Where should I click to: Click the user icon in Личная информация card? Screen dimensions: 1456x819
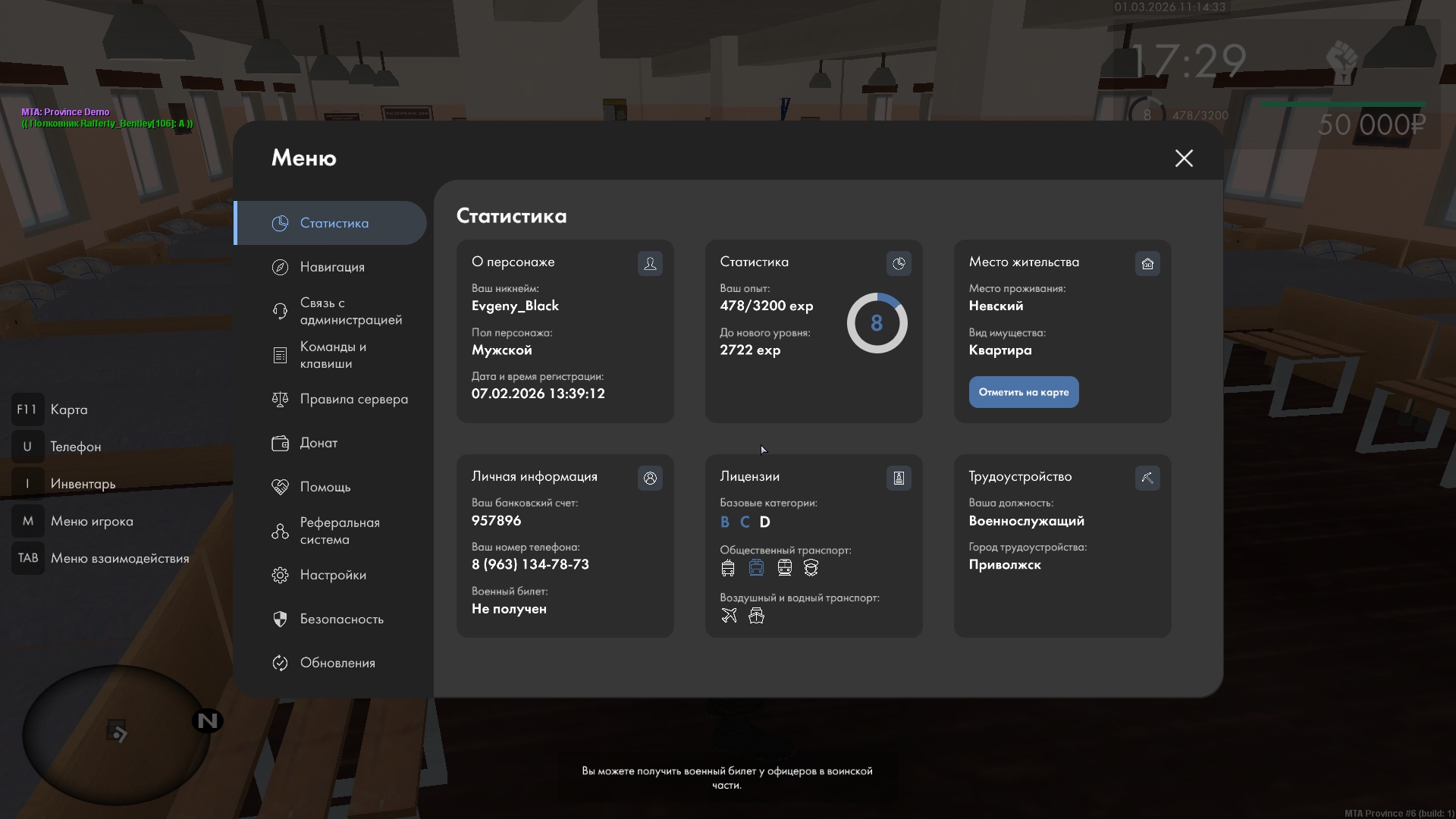[650, 478]
